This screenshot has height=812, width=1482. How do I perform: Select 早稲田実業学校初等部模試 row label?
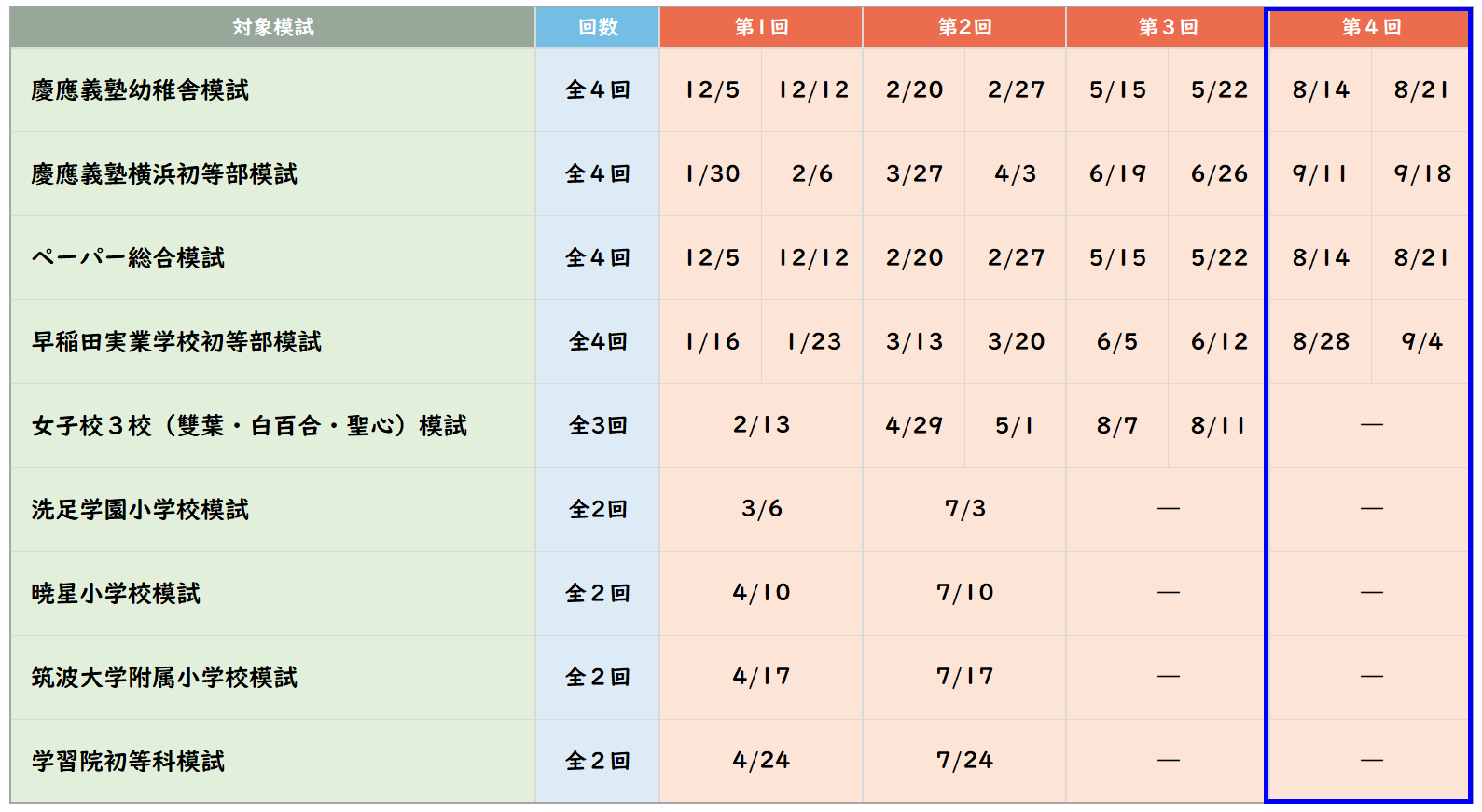point(176,342)
